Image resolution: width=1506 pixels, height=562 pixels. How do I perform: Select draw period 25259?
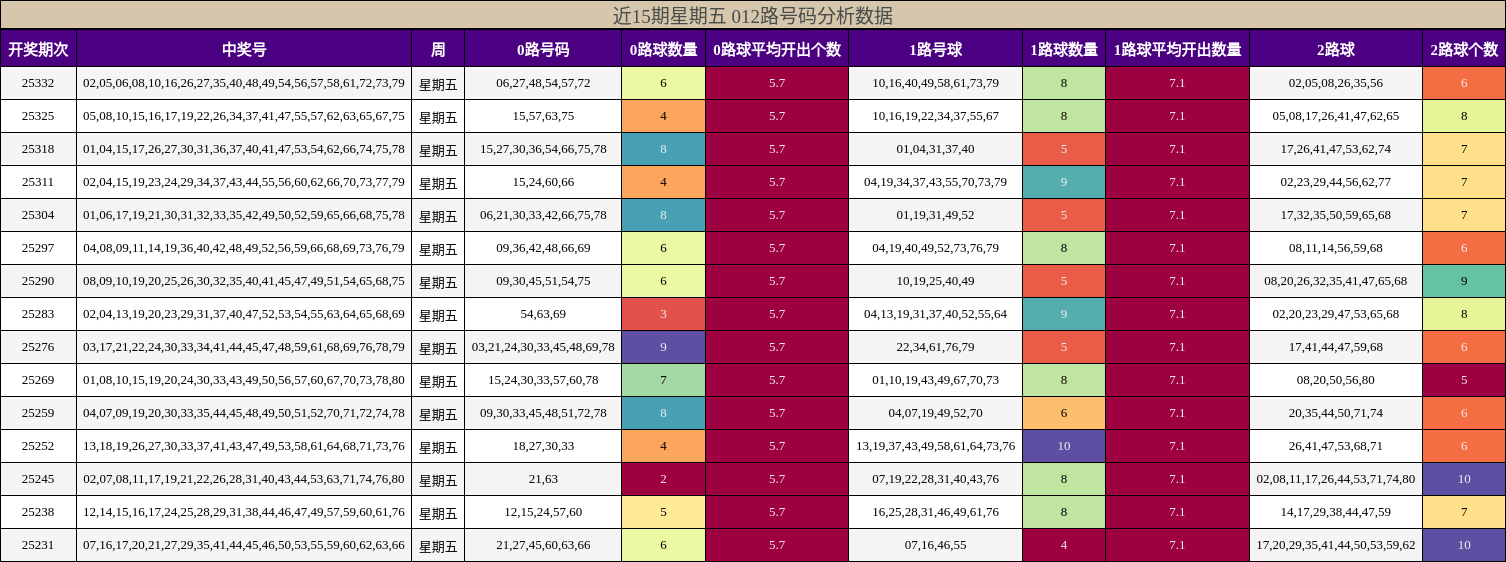tap(38, 413)
